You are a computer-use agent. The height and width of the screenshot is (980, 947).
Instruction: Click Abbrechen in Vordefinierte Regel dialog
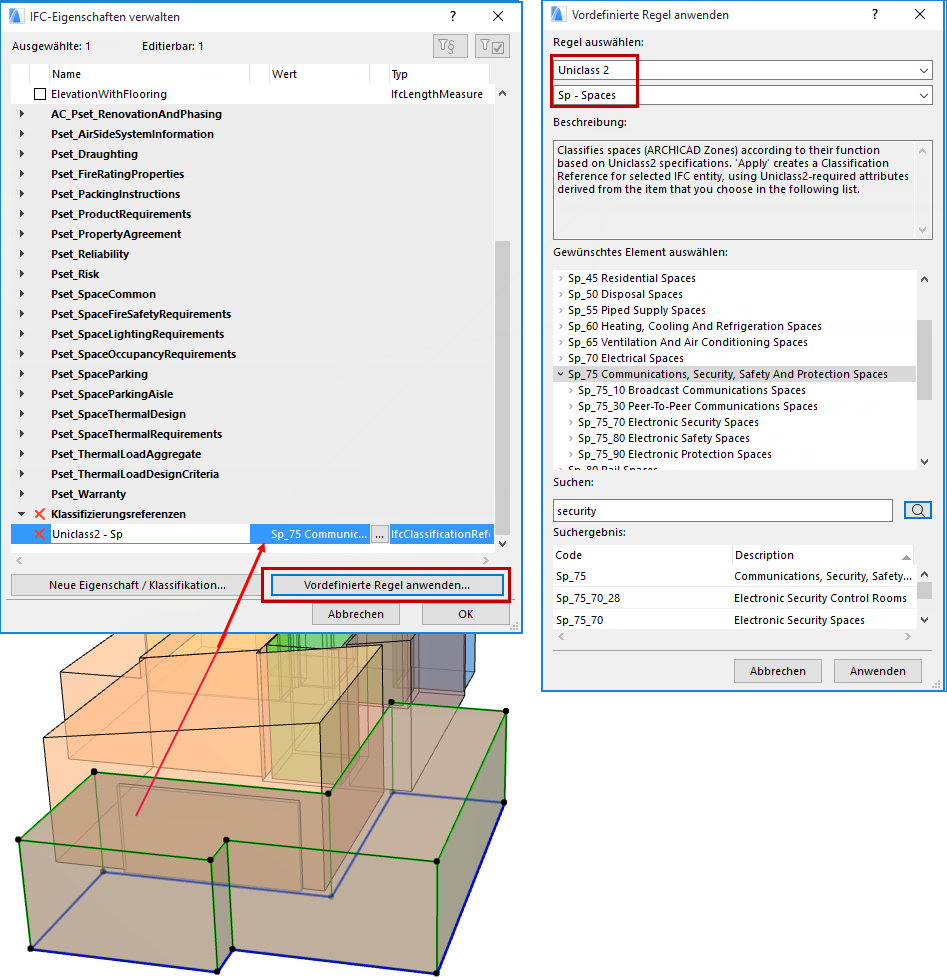778,671
